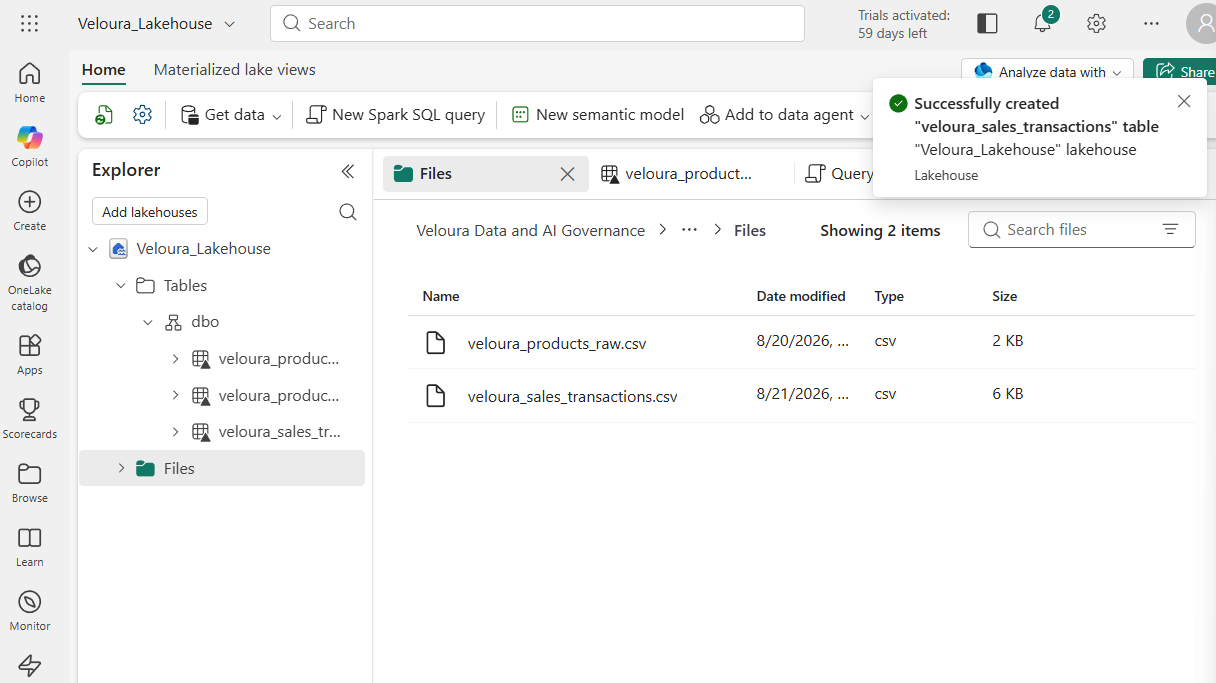The height and width of the screenshot is (683, 1216).
Task: Expand the second veloura_produc... table
Action: pos(175,395)
